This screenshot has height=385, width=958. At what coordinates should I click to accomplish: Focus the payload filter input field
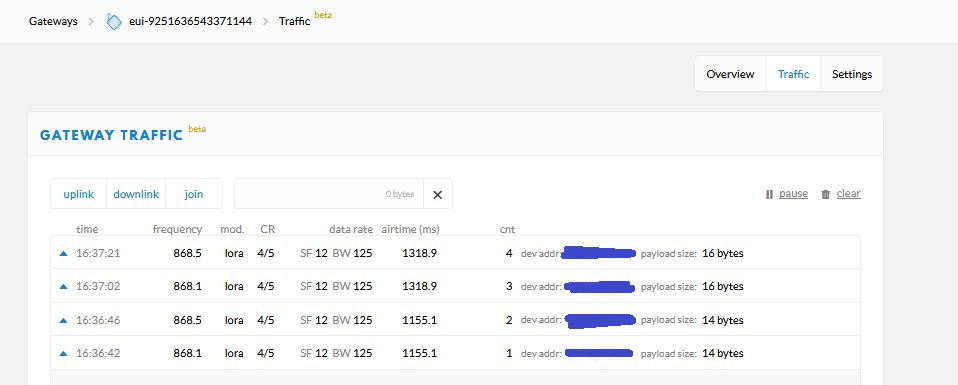(x=329, y=194)
